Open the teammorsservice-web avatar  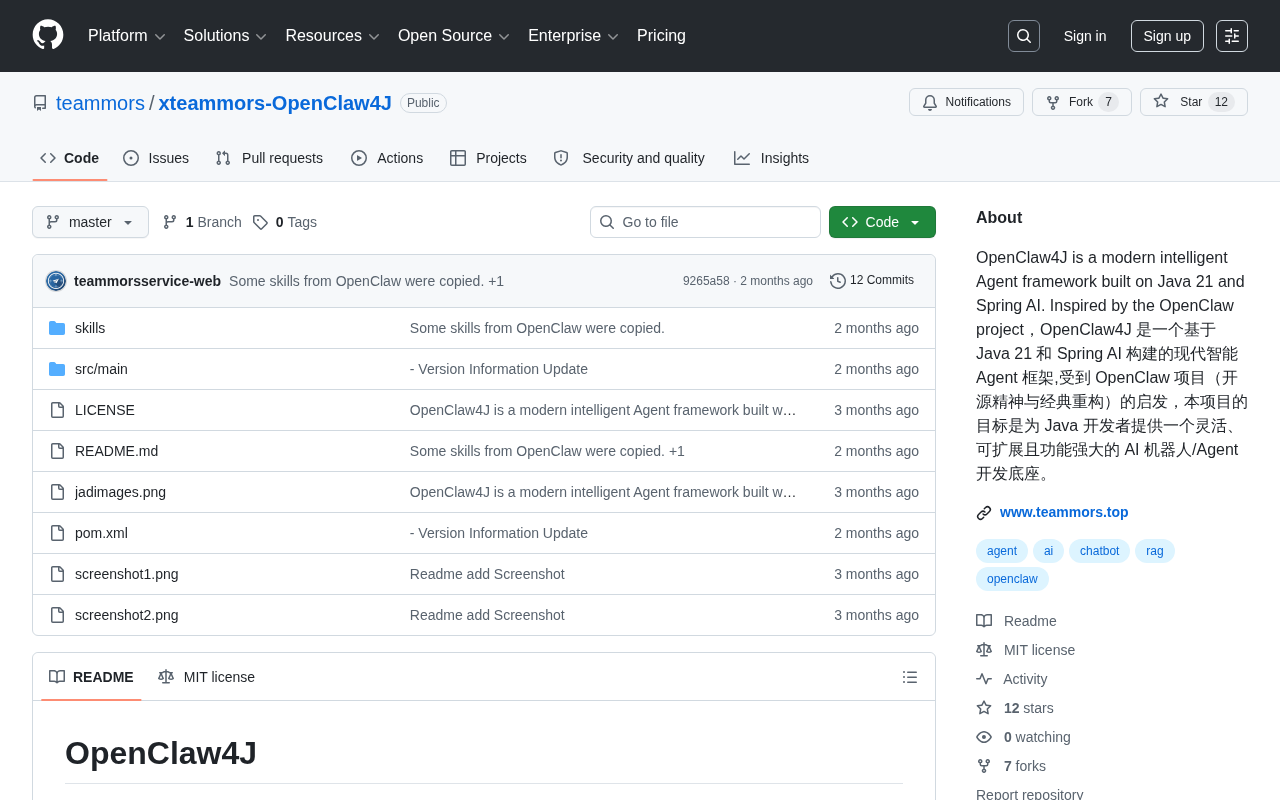[56, 281]
